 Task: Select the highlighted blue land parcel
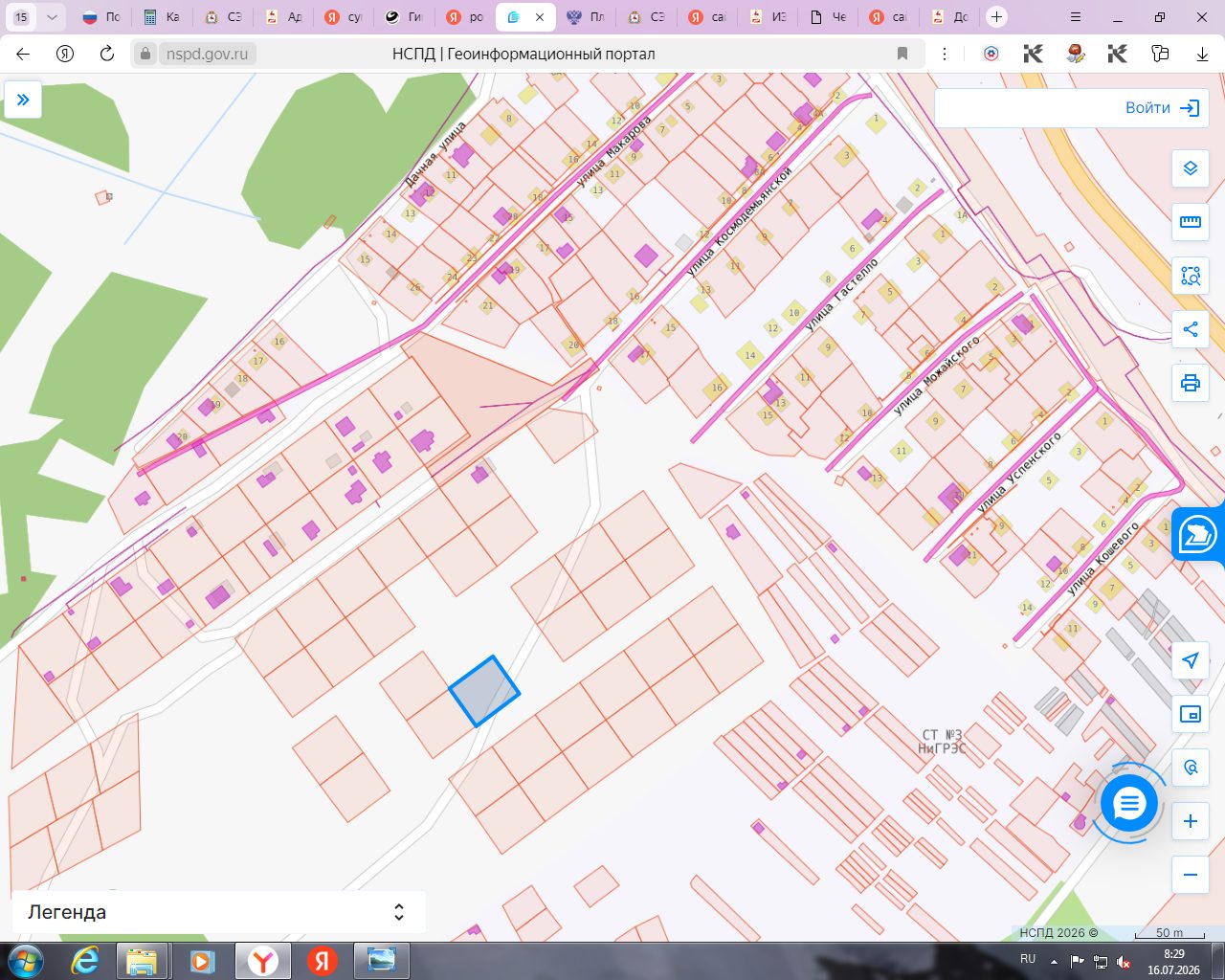click(484, 691)
